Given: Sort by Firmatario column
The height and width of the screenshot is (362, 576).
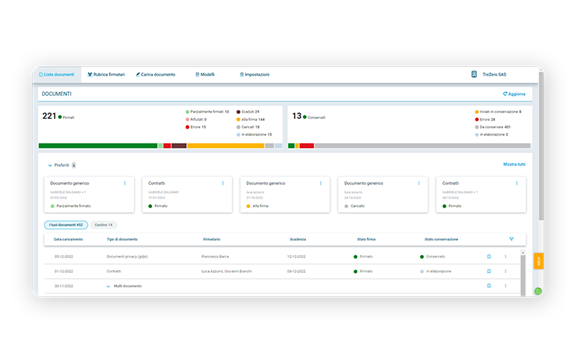Looking at the screenshot, I should coord(212,239).
